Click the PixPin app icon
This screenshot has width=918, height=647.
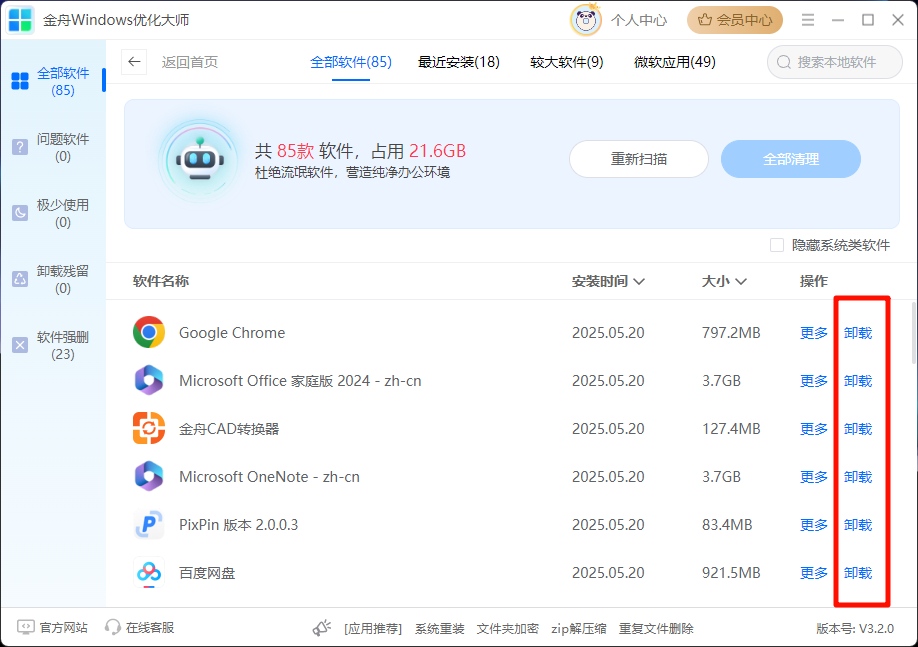coord(149,525)
